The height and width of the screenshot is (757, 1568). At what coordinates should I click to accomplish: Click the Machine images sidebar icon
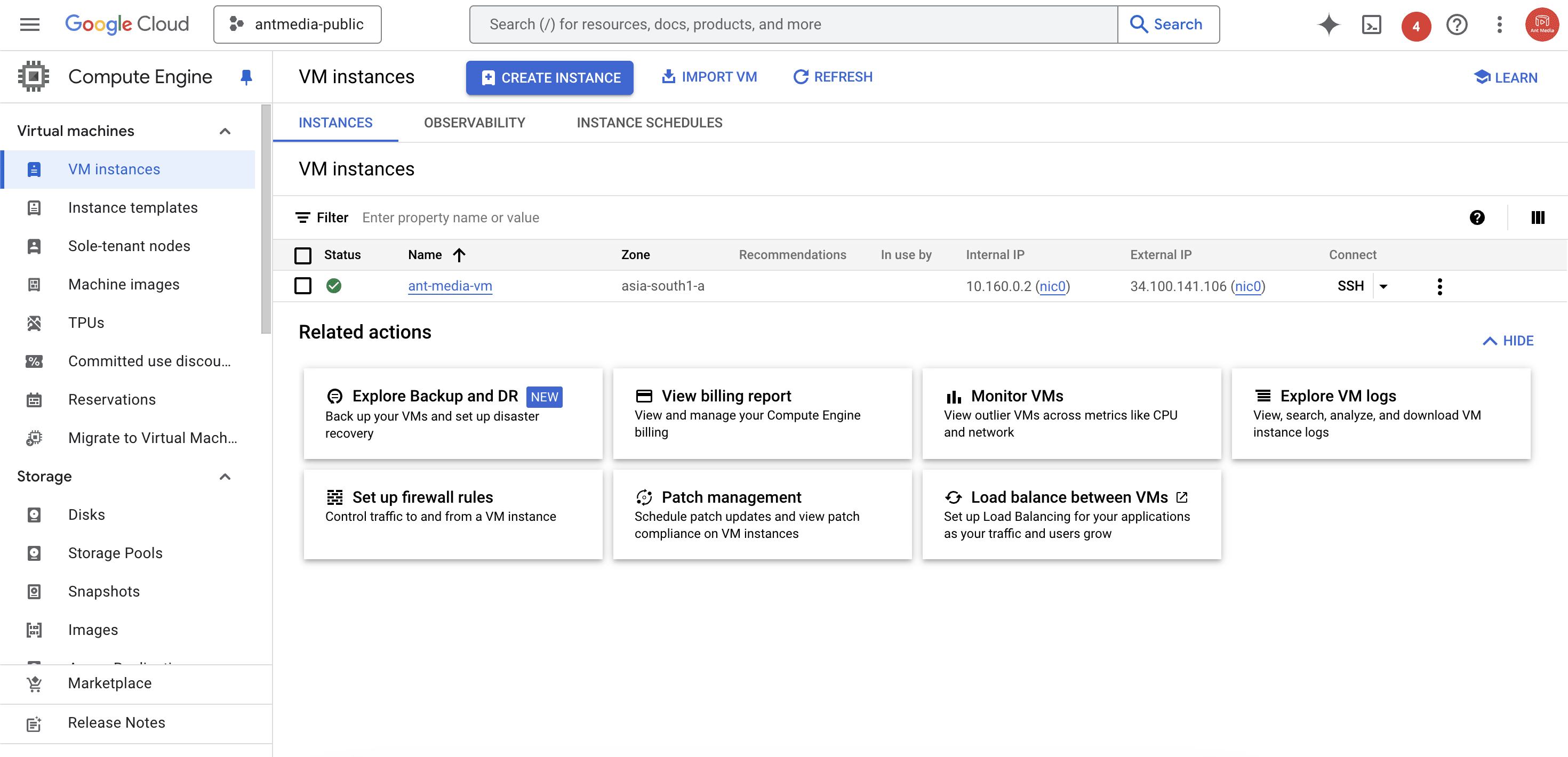point(34,284)
